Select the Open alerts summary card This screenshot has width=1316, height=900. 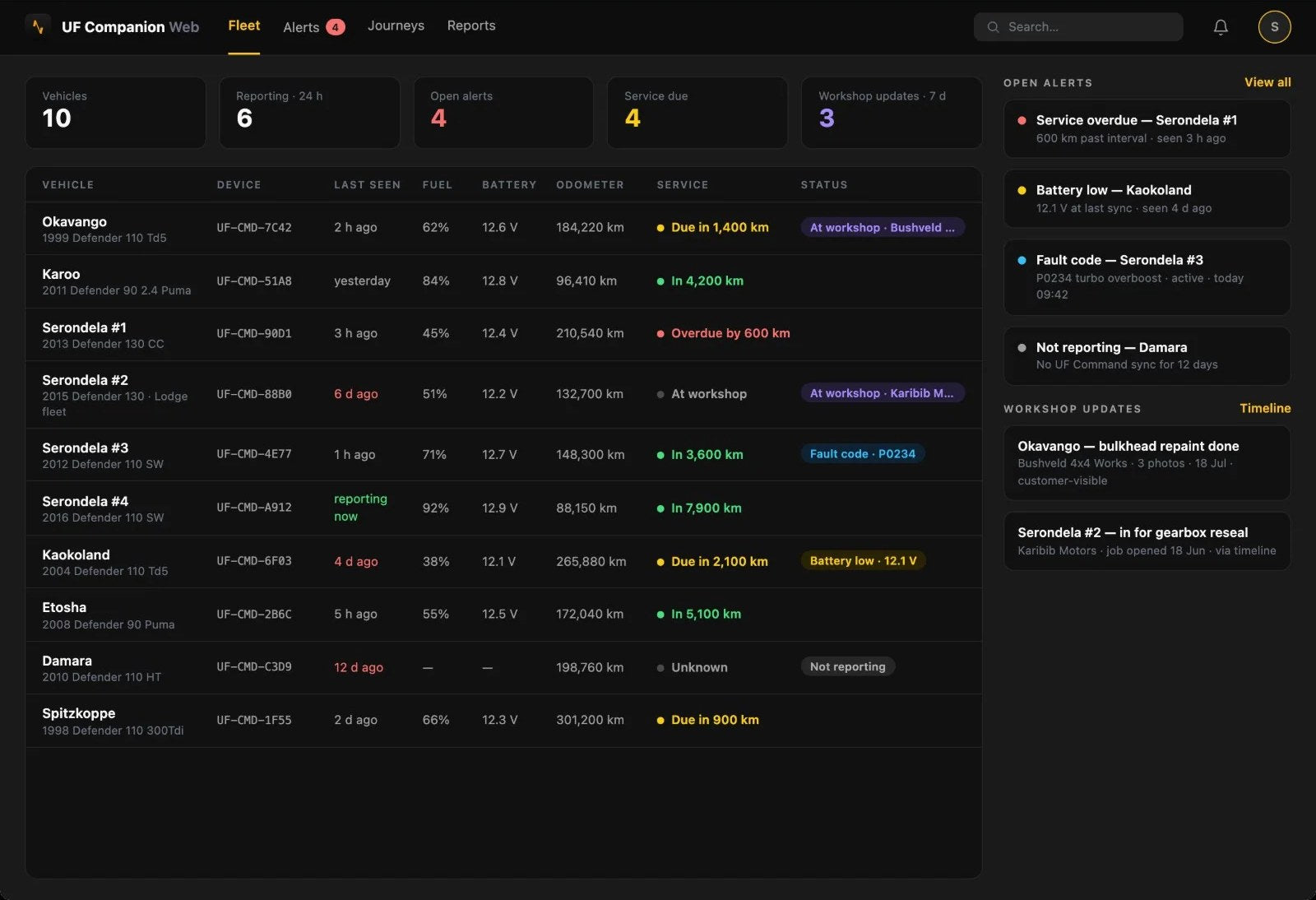click(503, 113)
